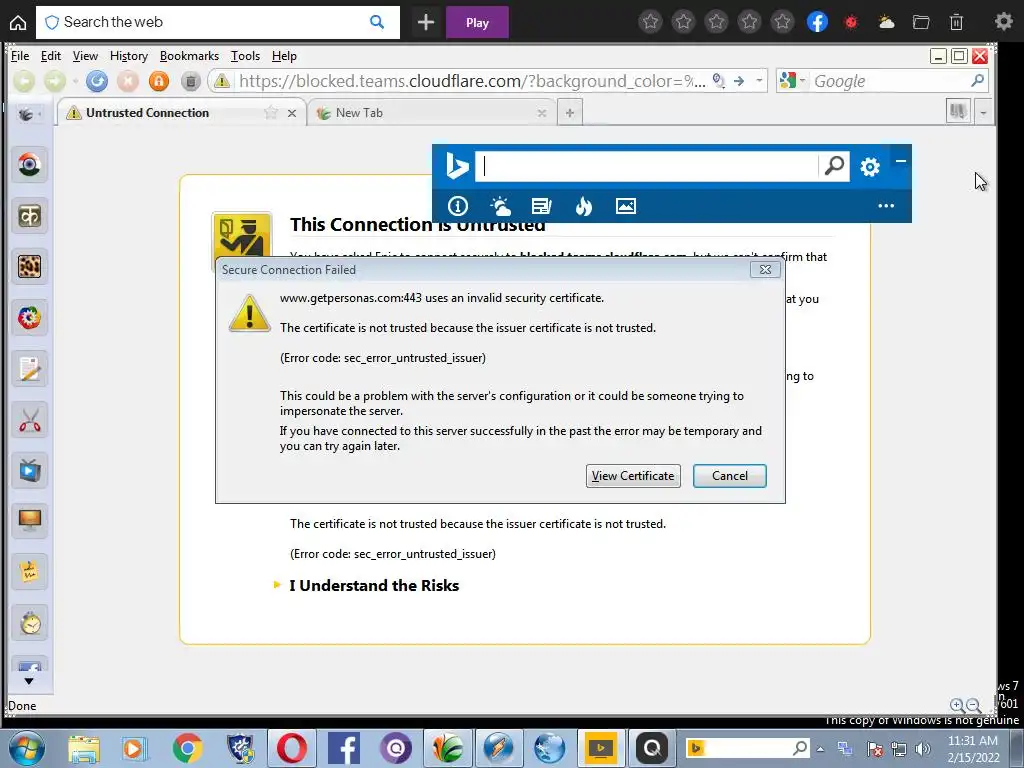Image resolution: width=1024 pixels, height=768 pixels.
Task: Open the colorful flower sidebar icon
Action: pos(29,318)
